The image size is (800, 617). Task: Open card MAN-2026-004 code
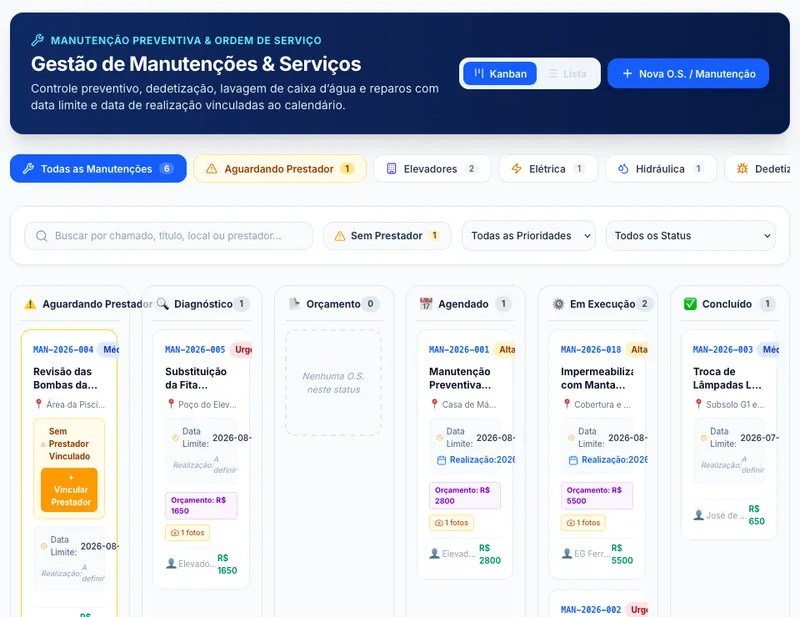63,350
